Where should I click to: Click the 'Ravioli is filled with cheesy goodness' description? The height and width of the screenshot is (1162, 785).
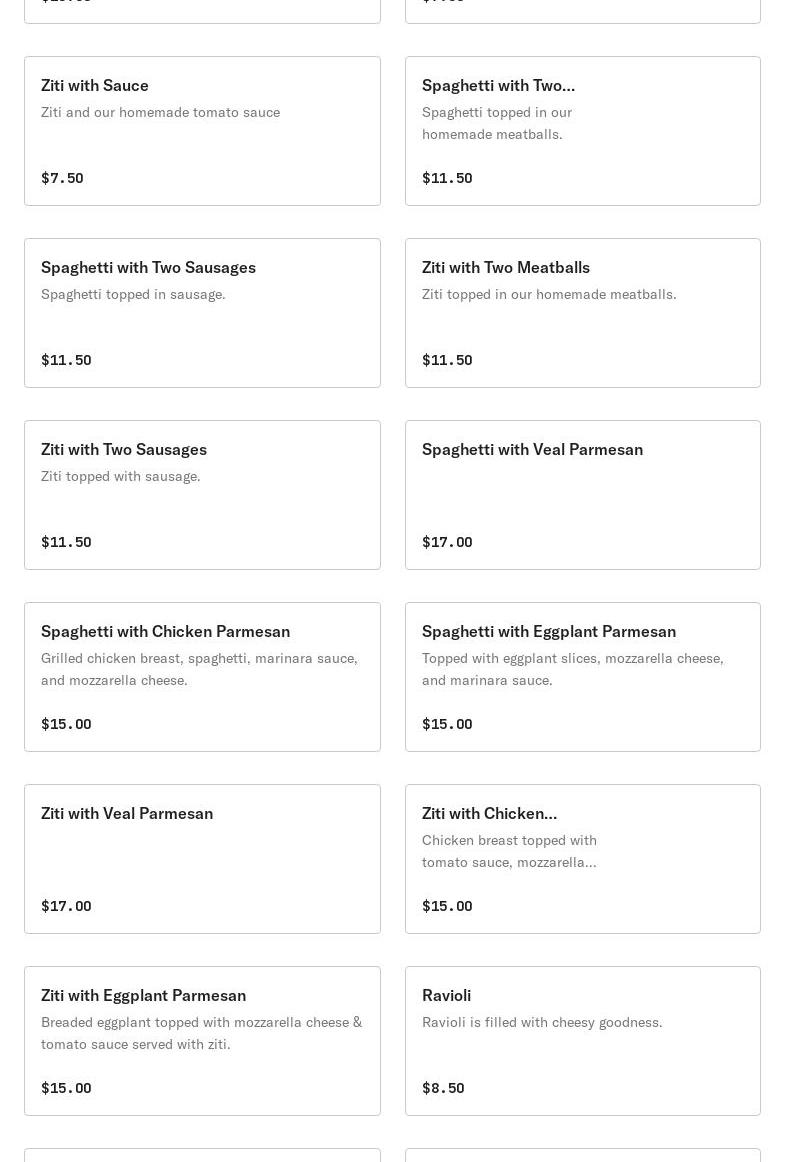pos(542,1022)
